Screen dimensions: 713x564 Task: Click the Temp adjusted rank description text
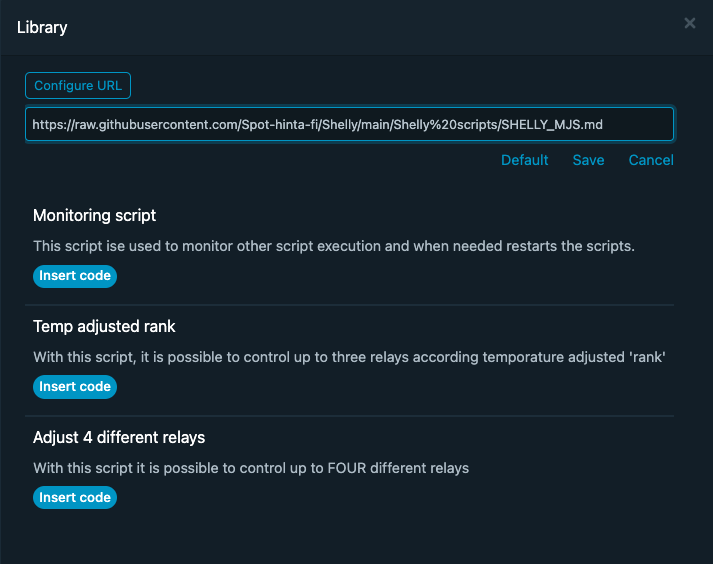(x=349, y=357)
